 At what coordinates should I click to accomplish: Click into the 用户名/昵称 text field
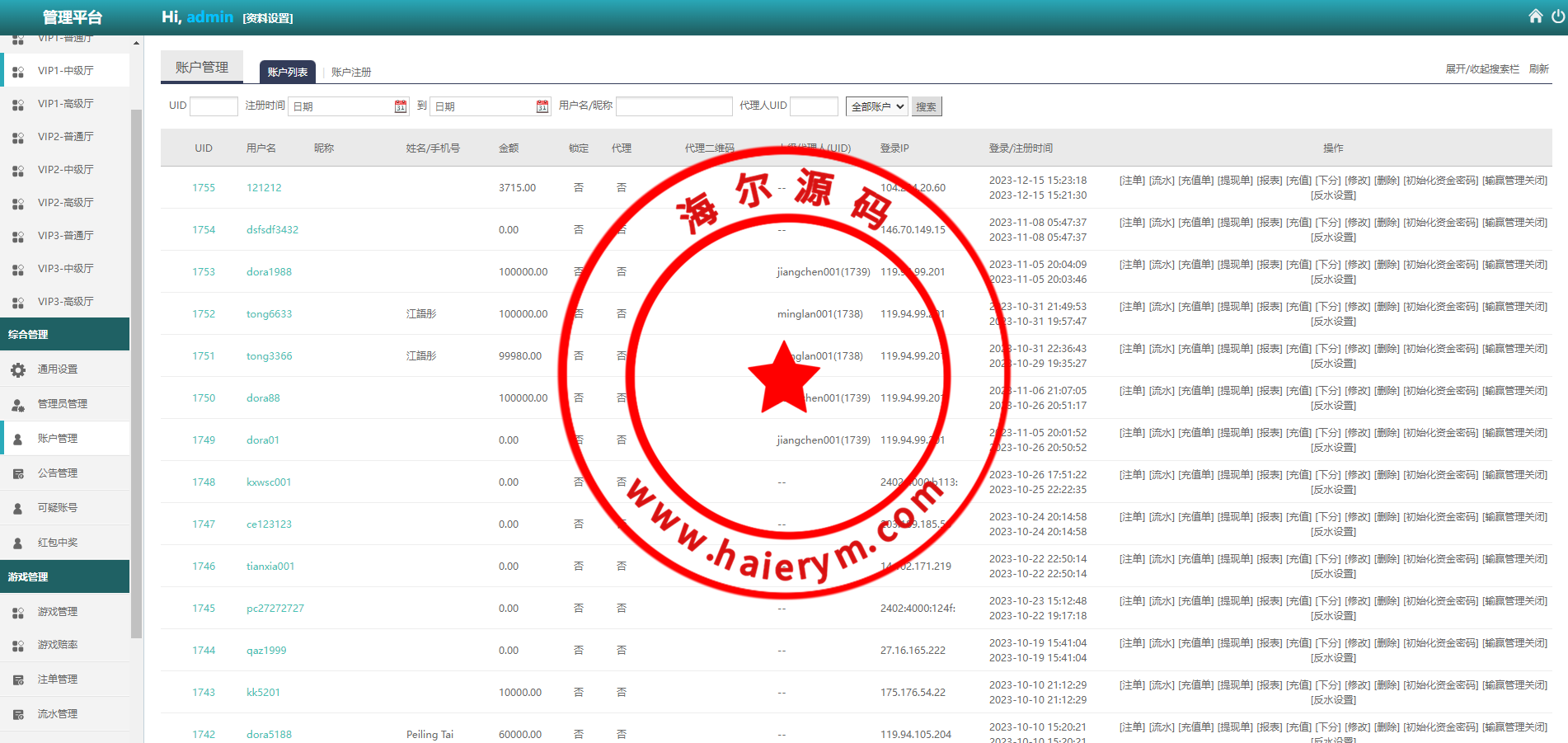[x=674, y=106]
